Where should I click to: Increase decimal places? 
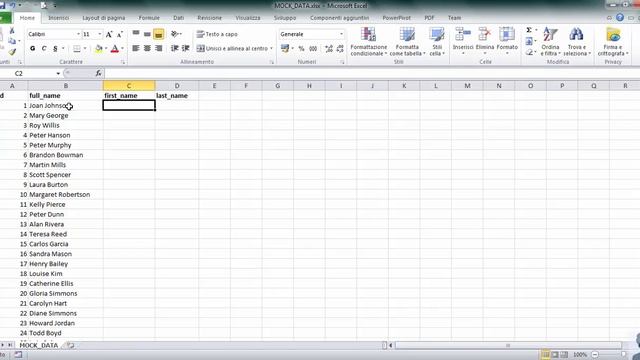tap(329, 49)
